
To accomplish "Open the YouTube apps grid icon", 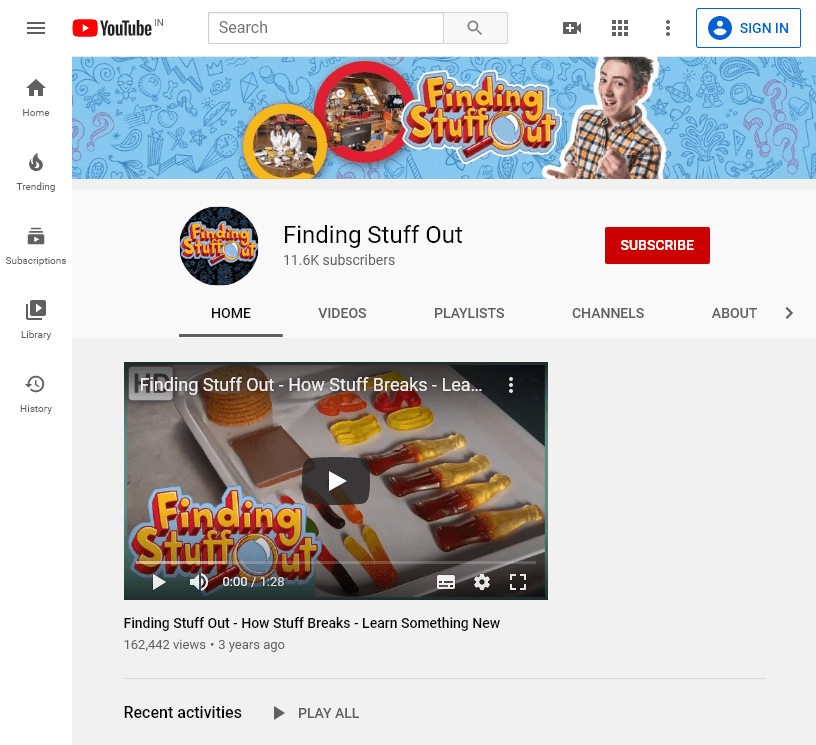I will pos(620,28).
